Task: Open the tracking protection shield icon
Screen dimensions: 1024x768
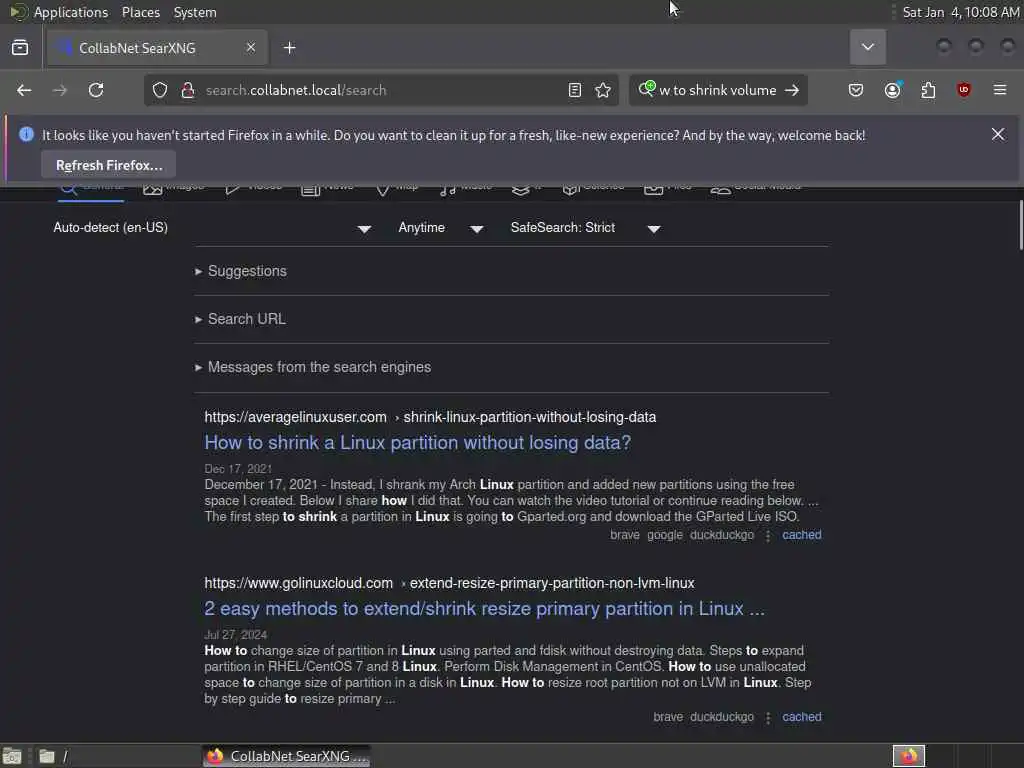Action: click(160, 90)
